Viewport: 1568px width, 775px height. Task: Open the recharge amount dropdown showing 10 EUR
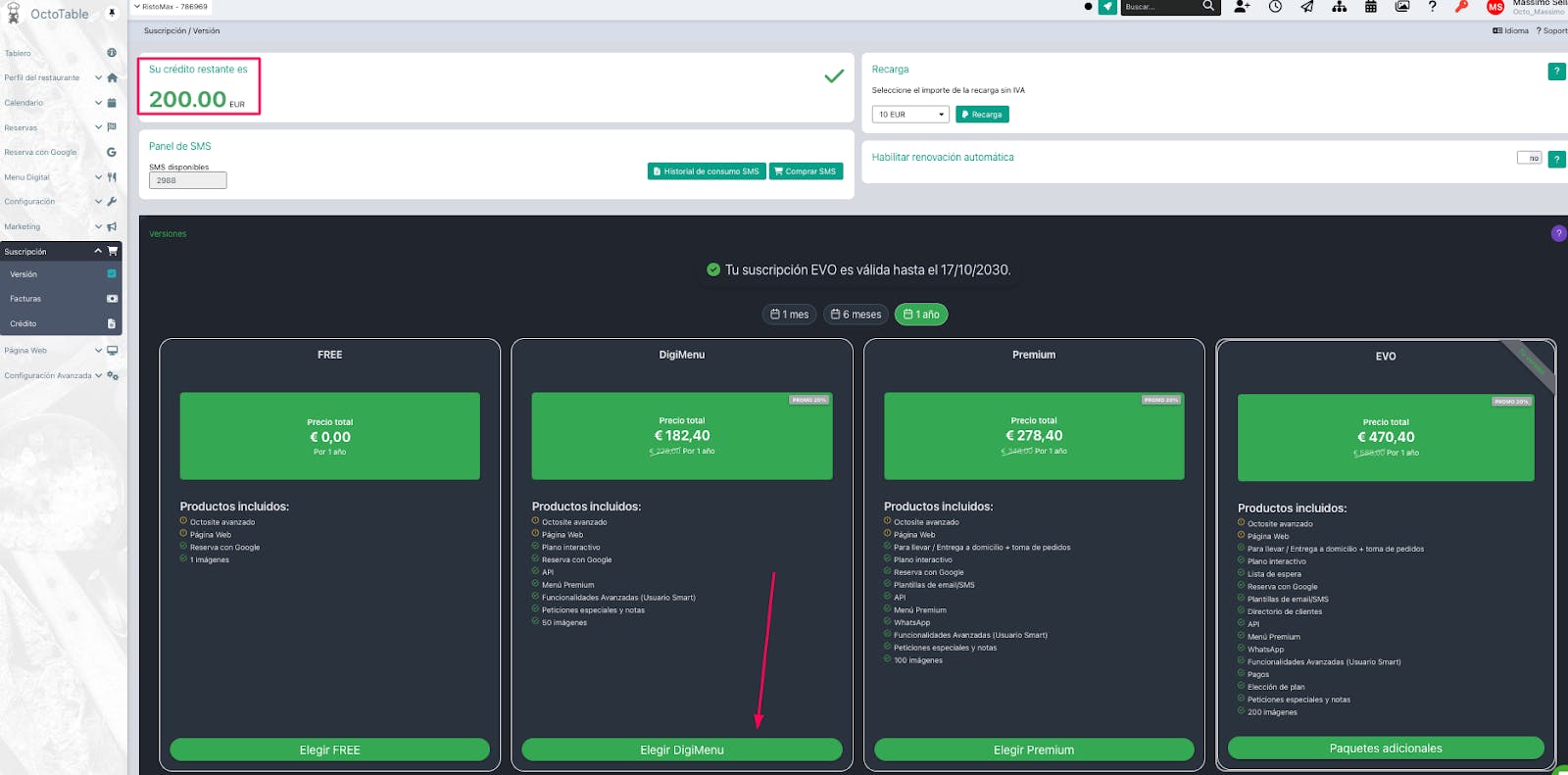(x=910, y=115)
